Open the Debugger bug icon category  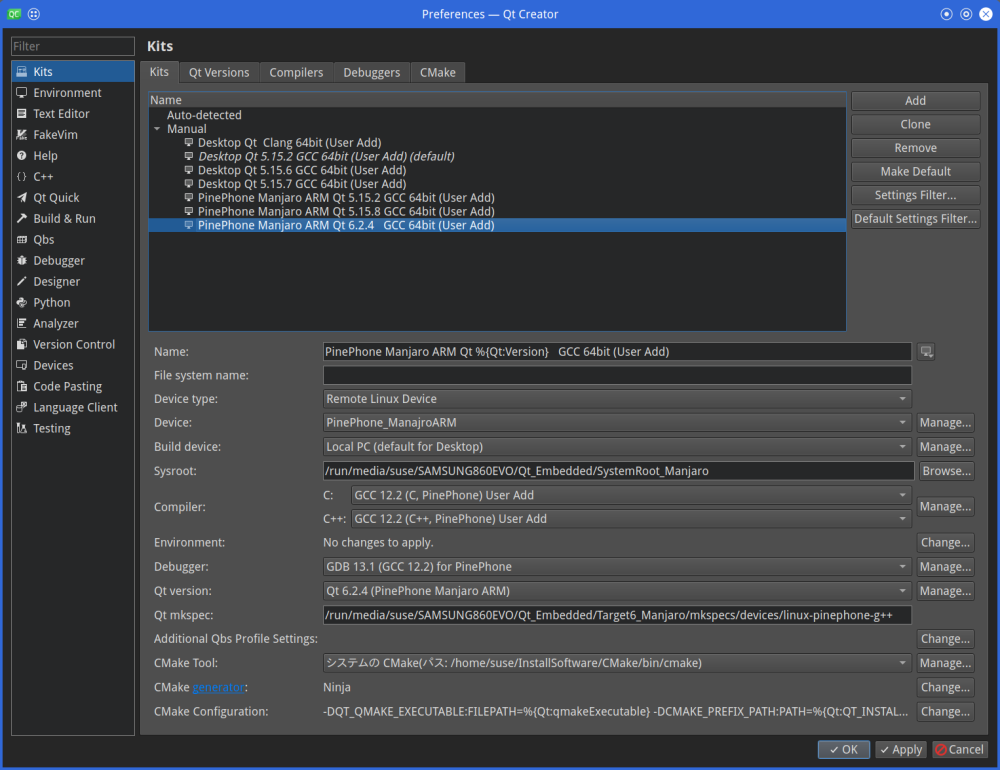tap(22, 260)
